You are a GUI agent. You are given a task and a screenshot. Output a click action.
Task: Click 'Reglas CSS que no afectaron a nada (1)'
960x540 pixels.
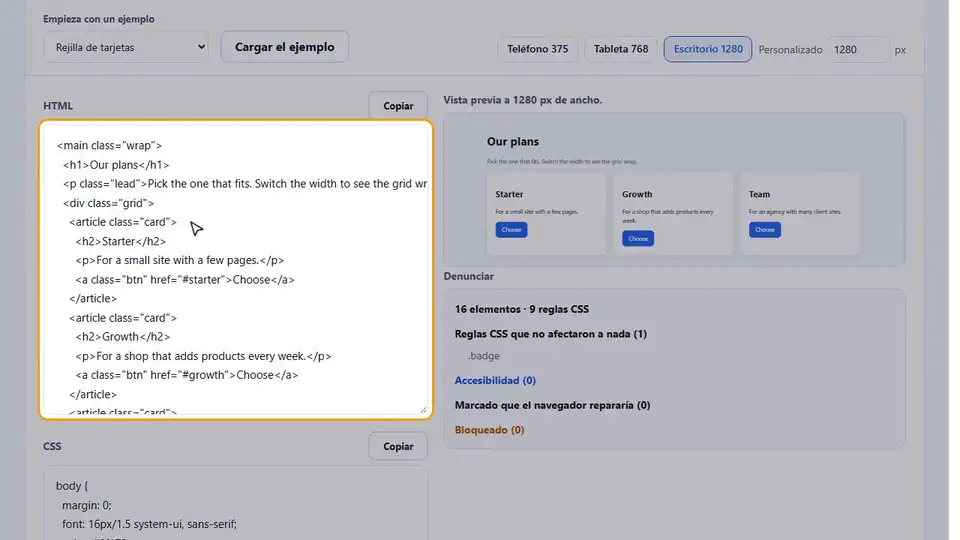[550, 334]
